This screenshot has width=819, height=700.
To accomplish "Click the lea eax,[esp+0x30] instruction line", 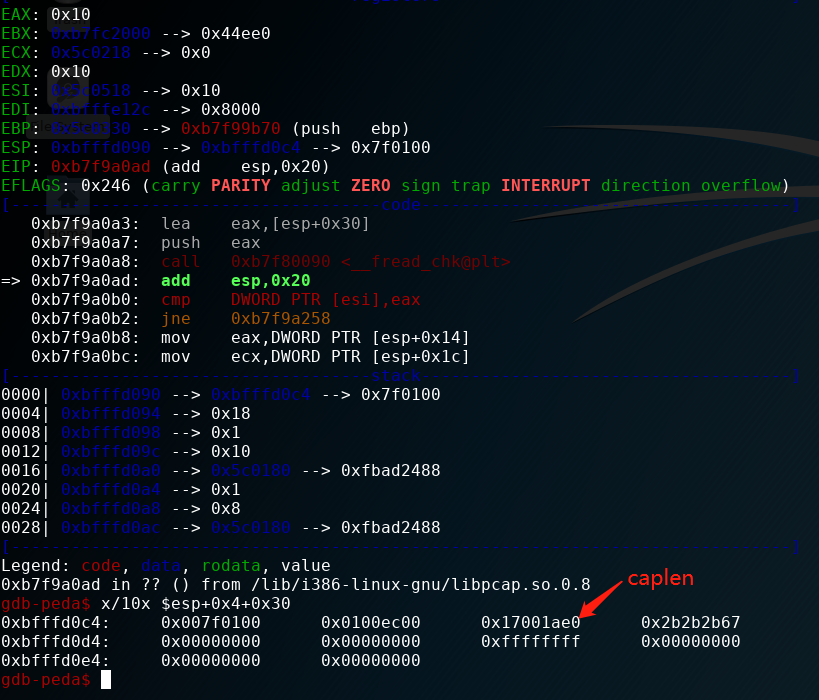I will tap(200, 224).
